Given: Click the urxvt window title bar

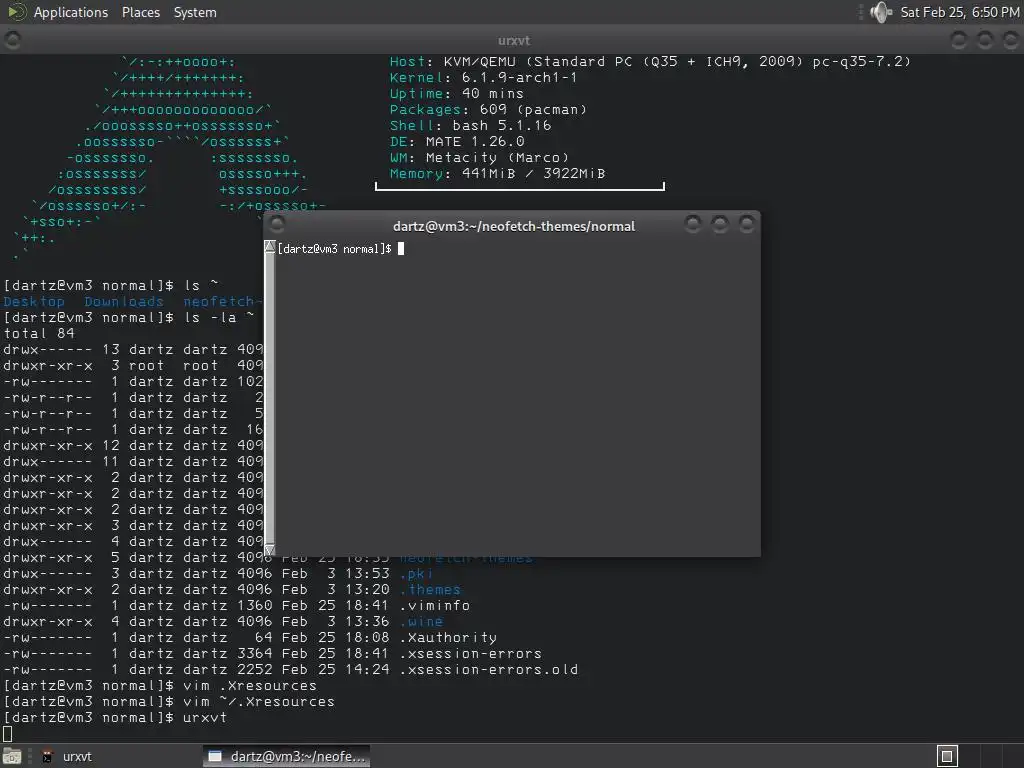Looking at the screenshot, I should coord(513,40).
